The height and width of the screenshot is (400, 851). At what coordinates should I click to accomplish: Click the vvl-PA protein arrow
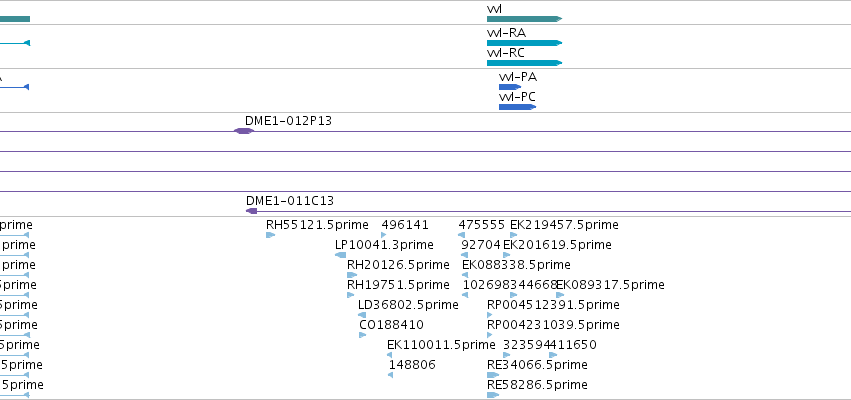click(x=510, y=87)
